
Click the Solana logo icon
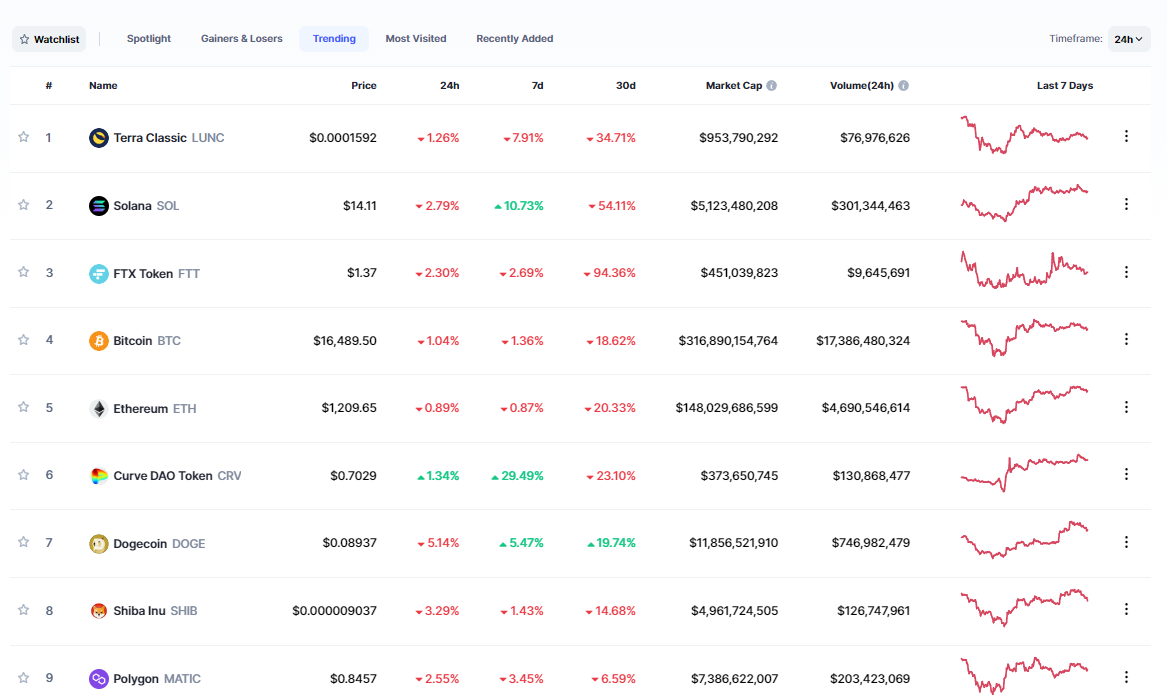[x=98, y=206]
